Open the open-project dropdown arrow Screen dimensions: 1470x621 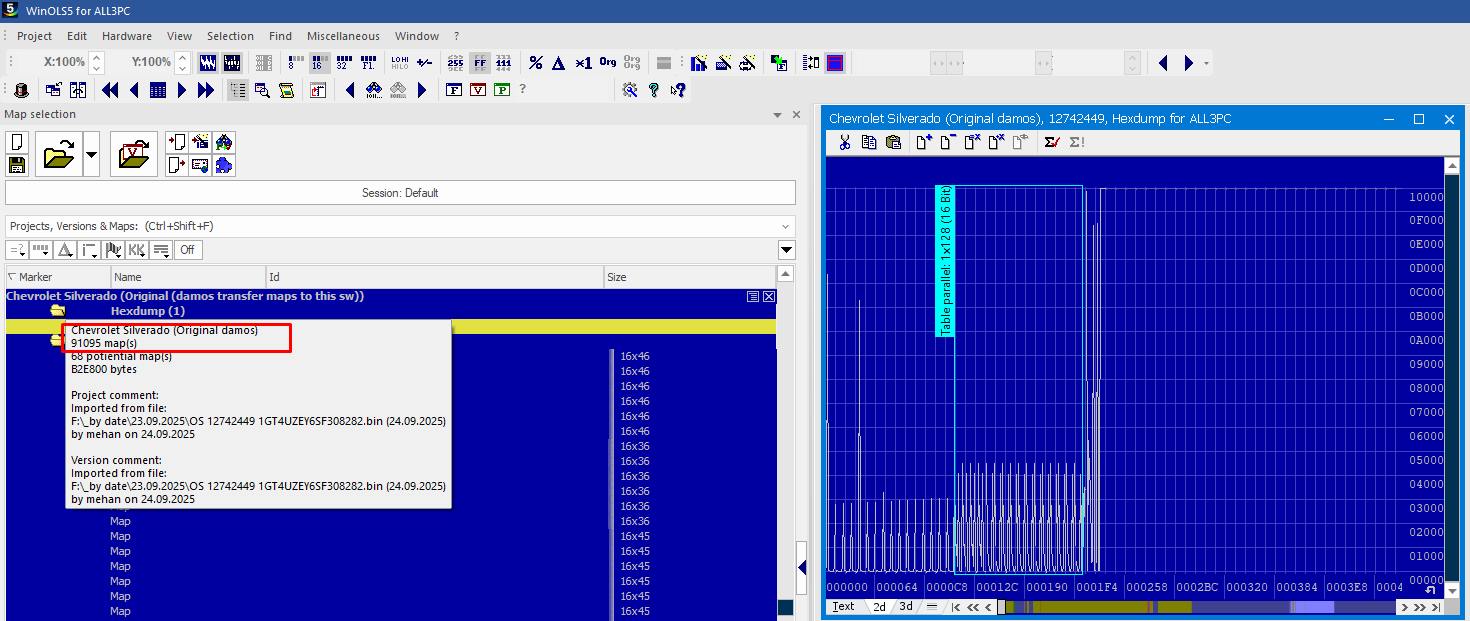click(92, 155)
